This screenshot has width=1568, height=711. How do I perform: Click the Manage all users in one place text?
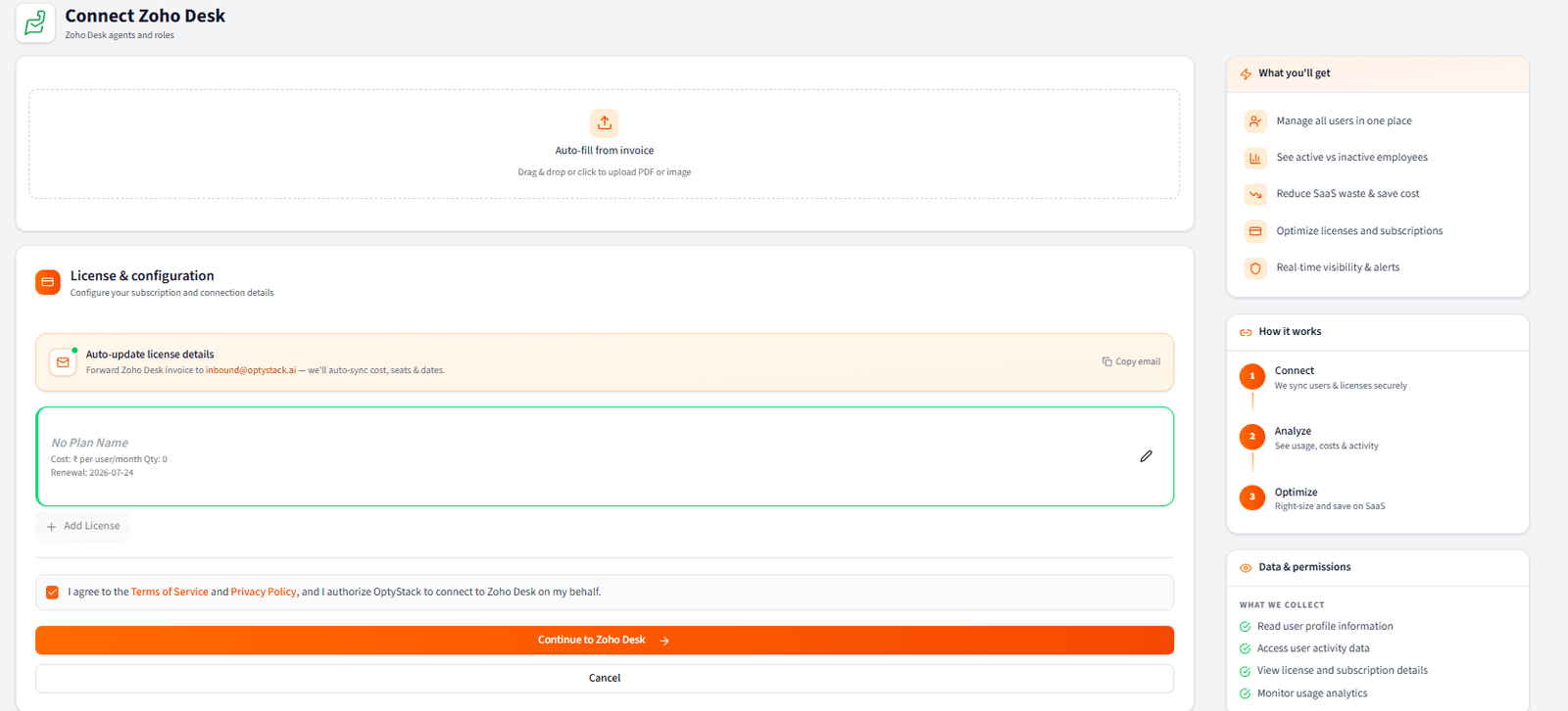tap(1344, 121)
